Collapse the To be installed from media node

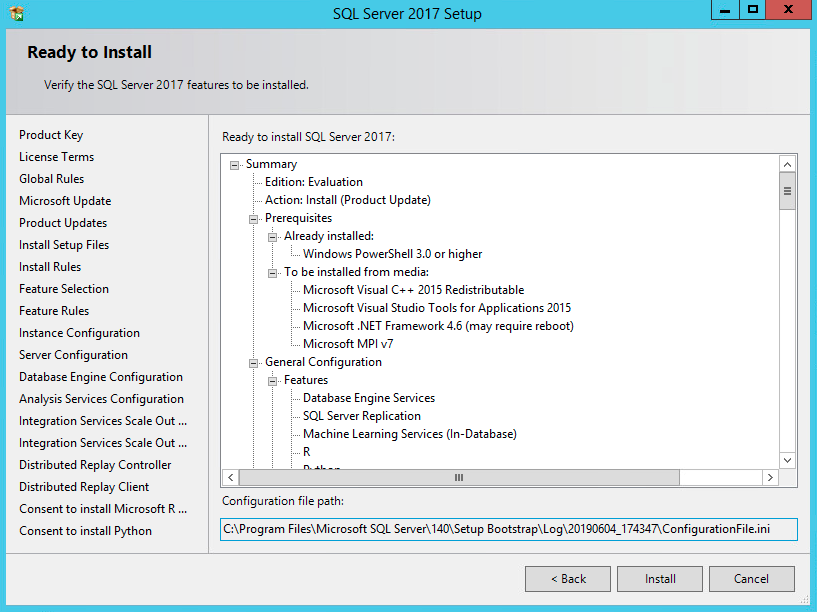(x=273, y=273)
